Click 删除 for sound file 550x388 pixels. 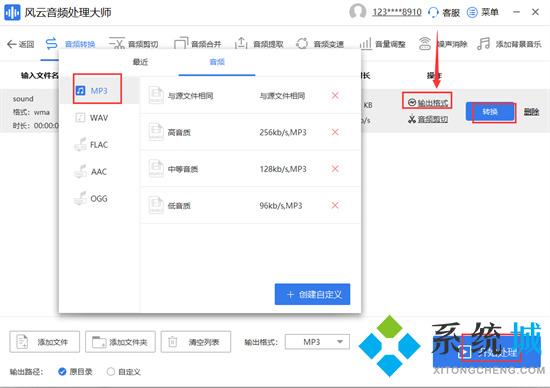point(531,112)
